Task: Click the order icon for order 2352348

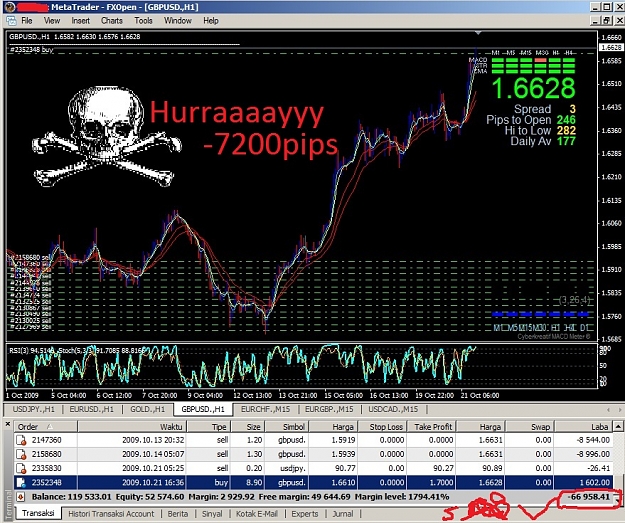Action: (21, 483)
